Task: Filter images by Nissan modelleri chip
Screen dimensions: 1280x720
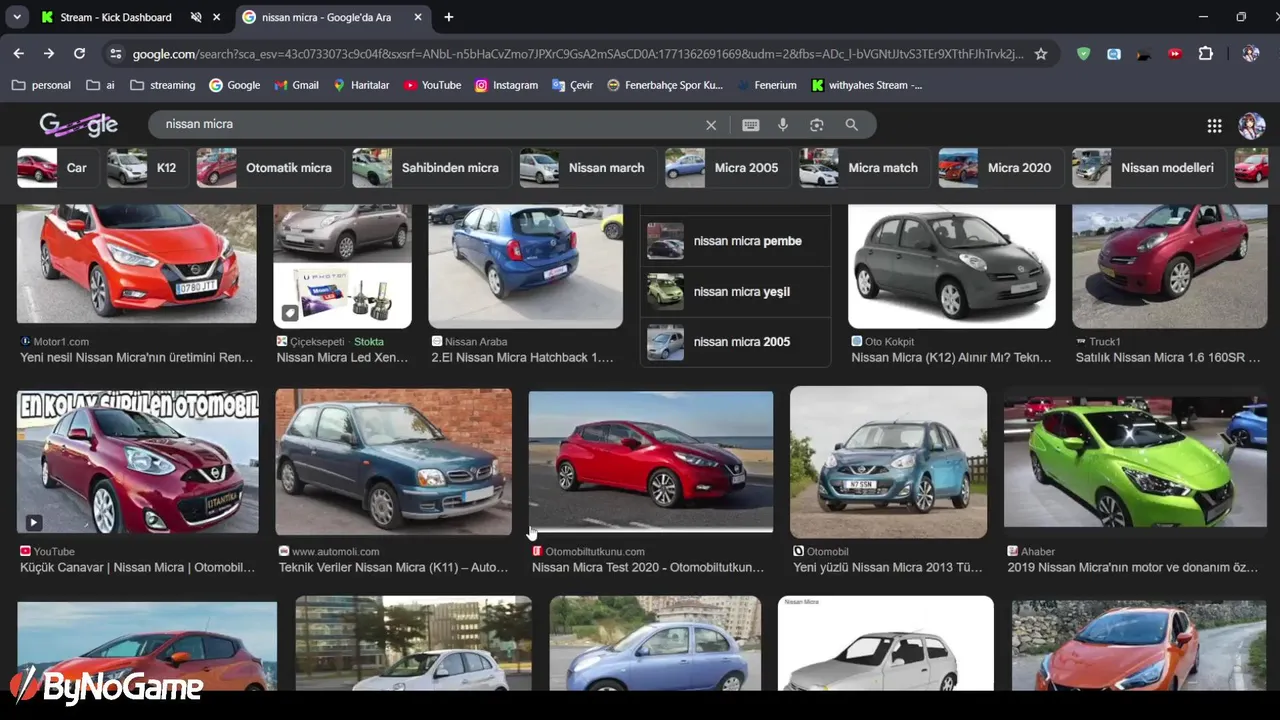Action: click(x=1149, y=168)
